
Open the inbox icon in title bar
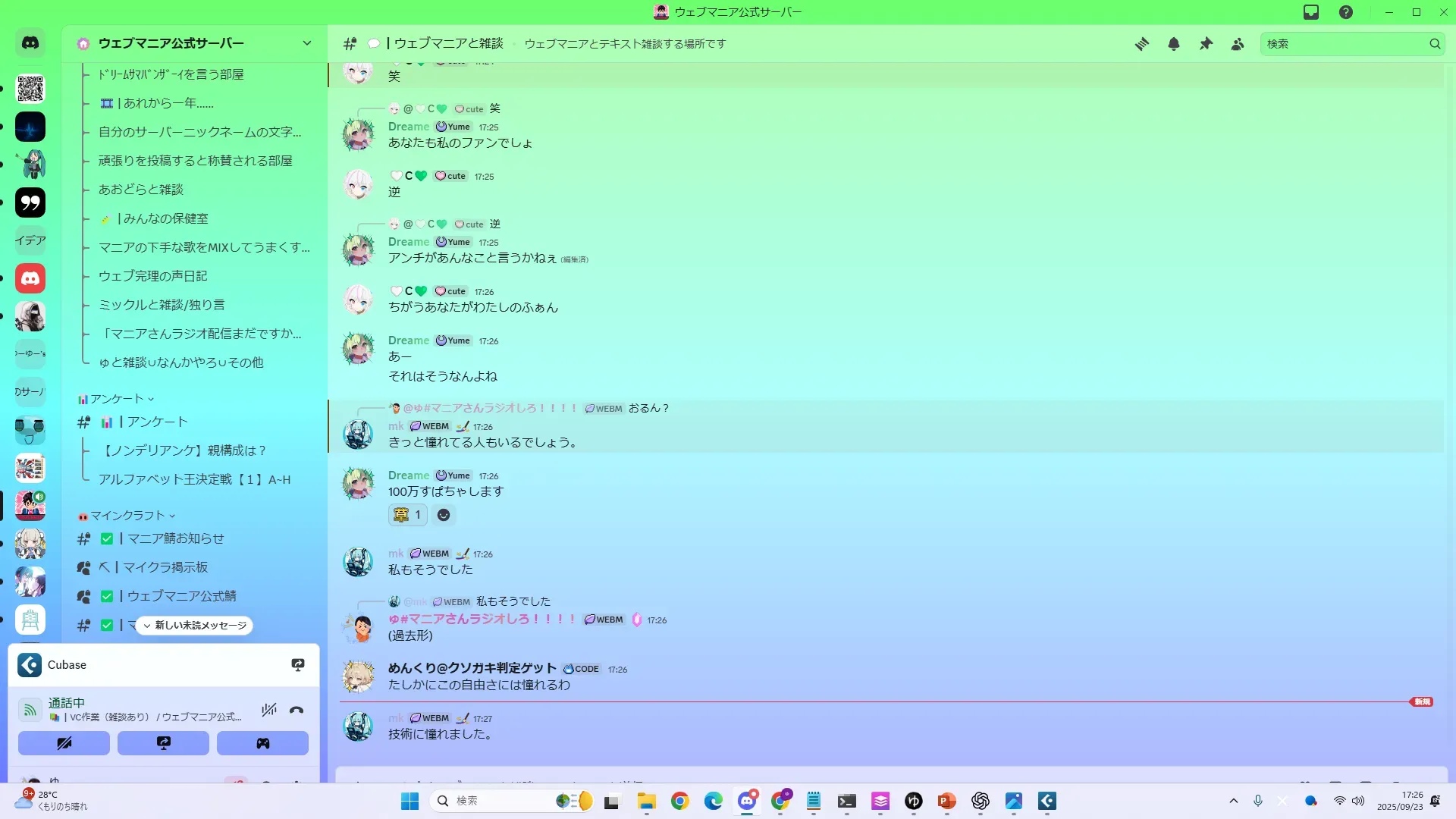click(x=1311, y=12)
